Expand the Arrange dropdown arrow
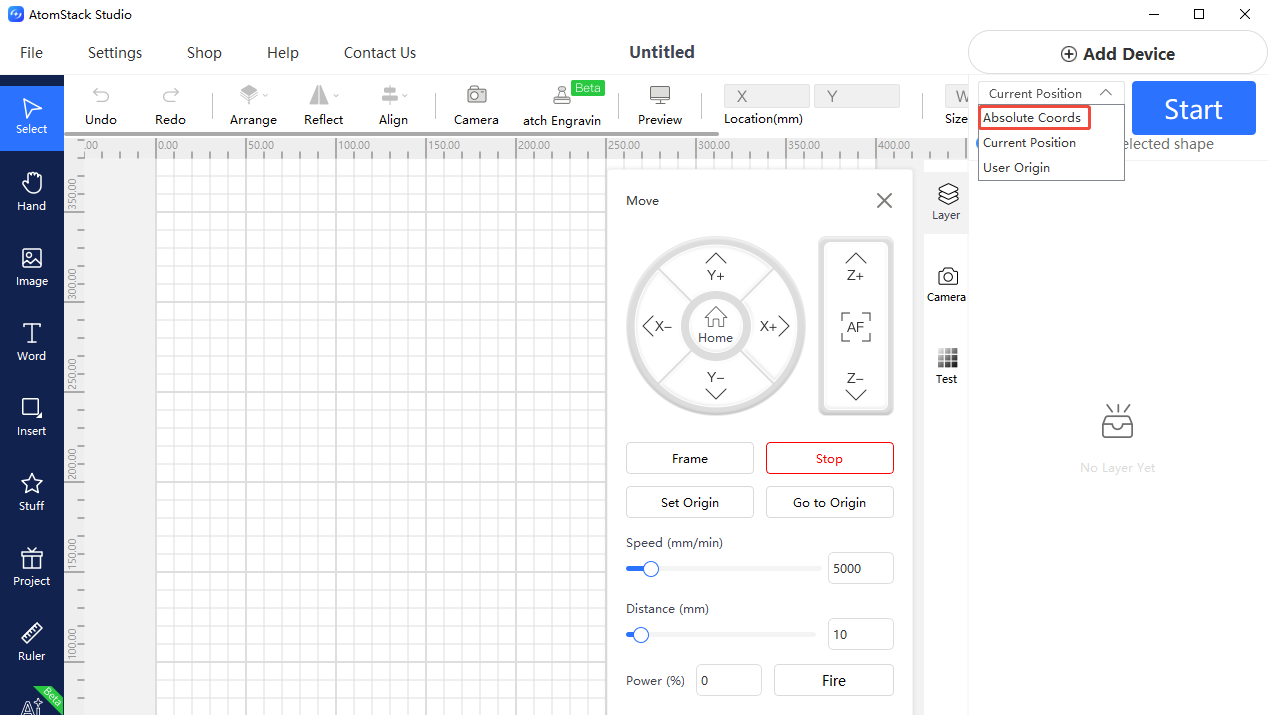 pos(265,96)
